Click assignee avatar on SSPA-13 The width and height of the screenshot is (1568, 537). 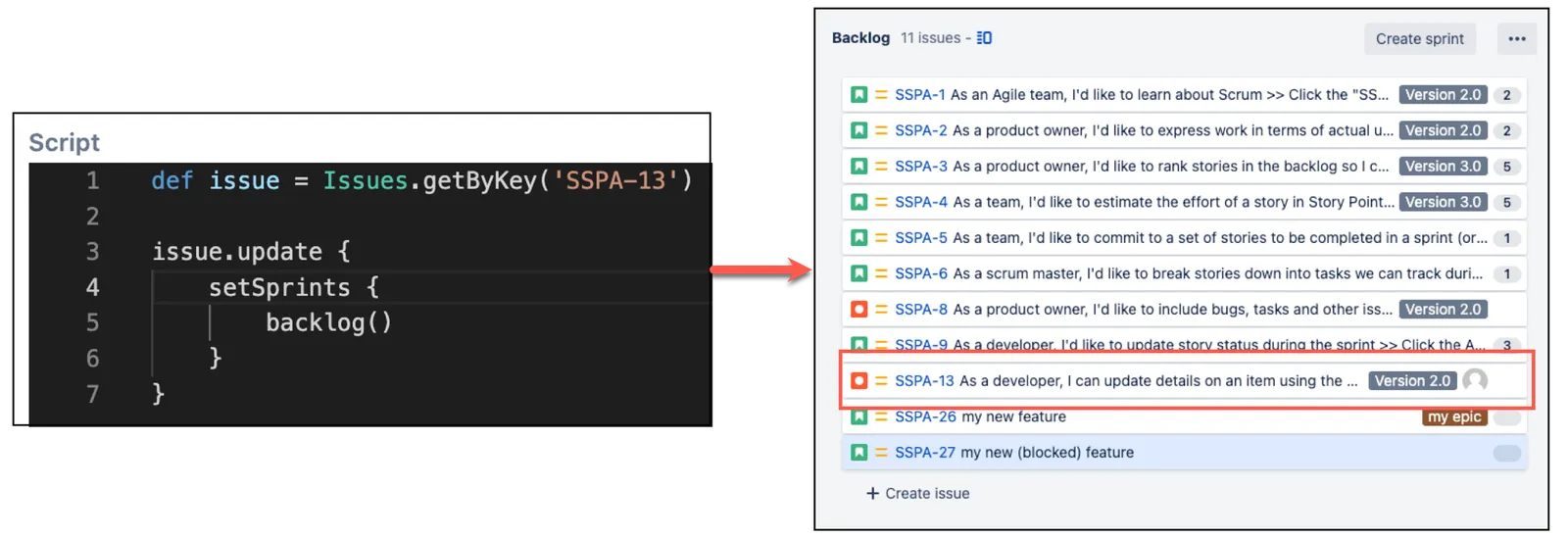(x=1475, y=380)
